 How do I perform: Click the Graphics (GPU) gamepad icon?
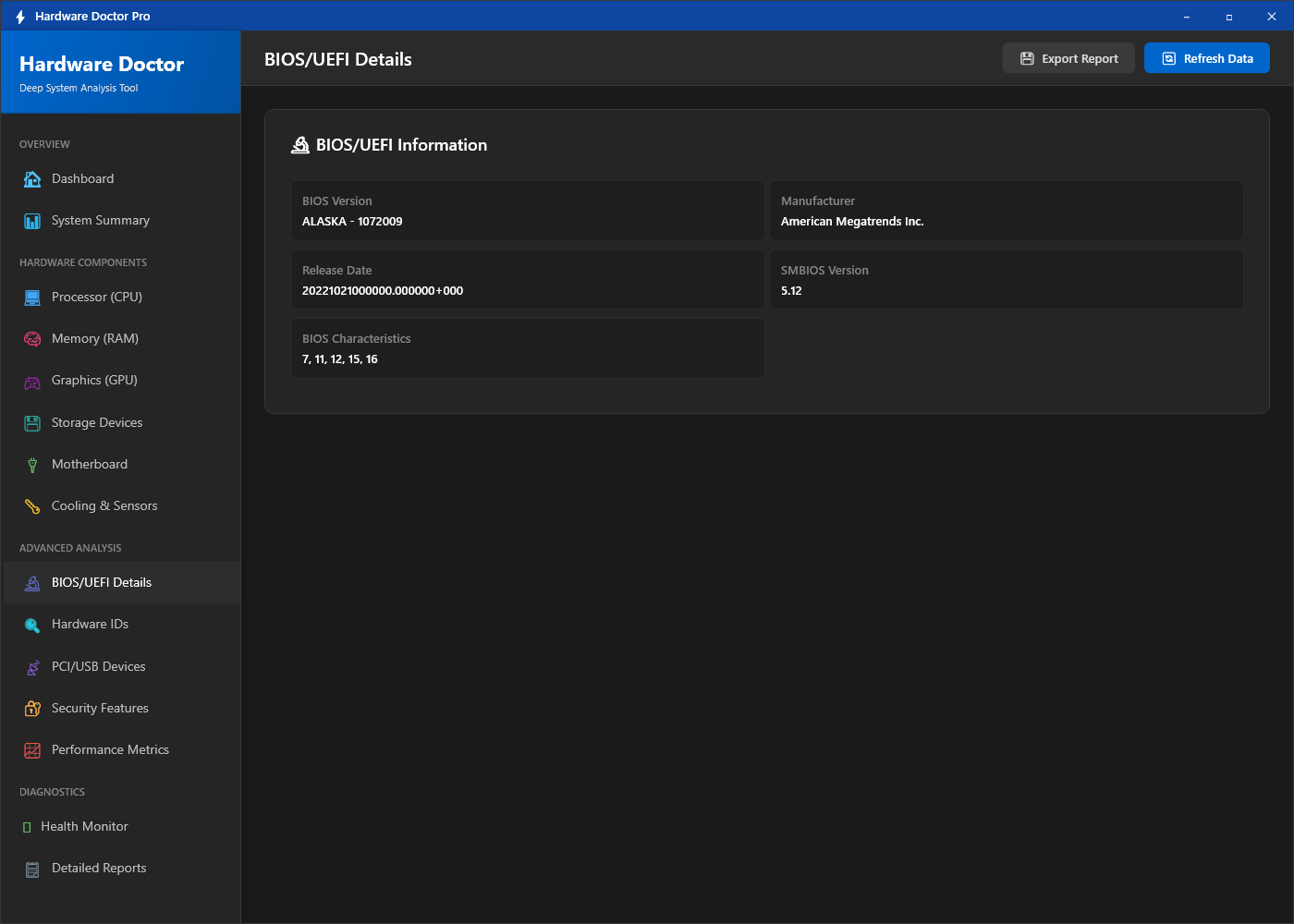(x=32, y=382)
